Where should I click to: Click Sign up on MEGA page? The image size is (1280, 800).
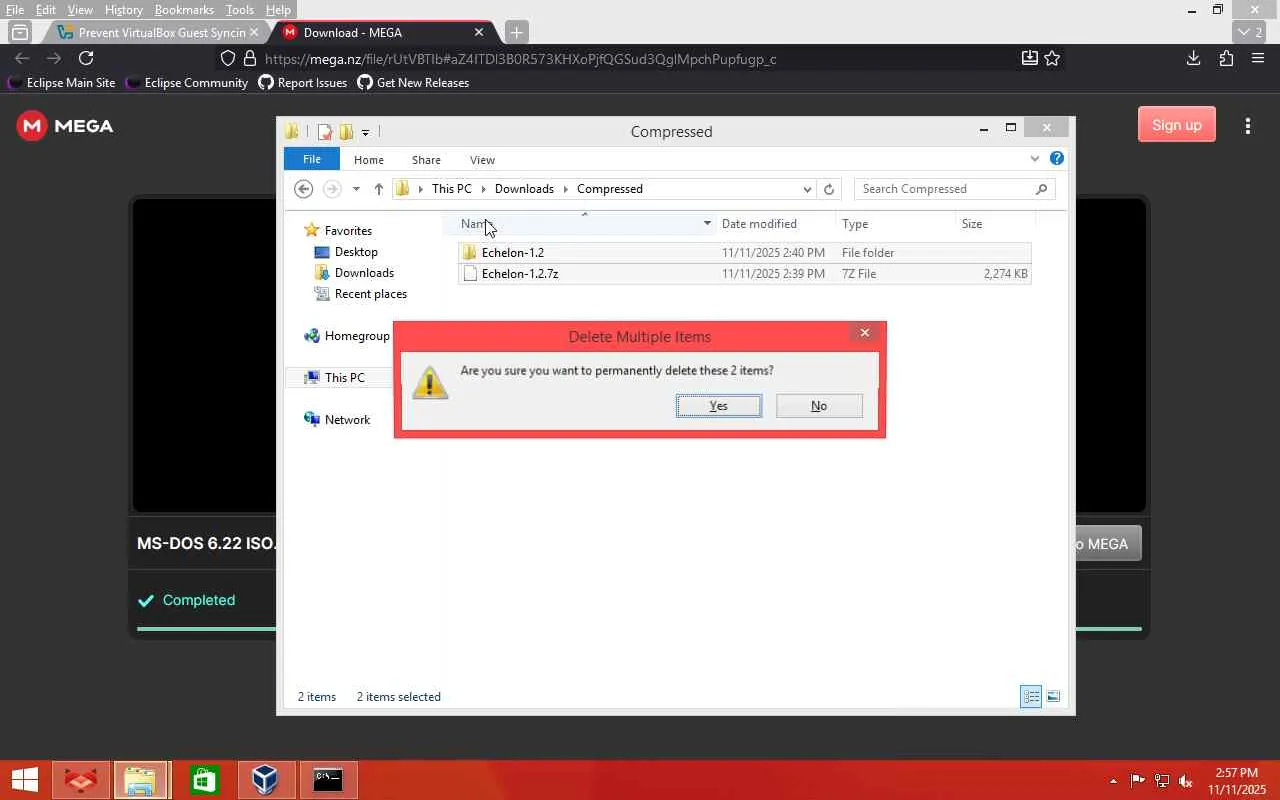1177,125
